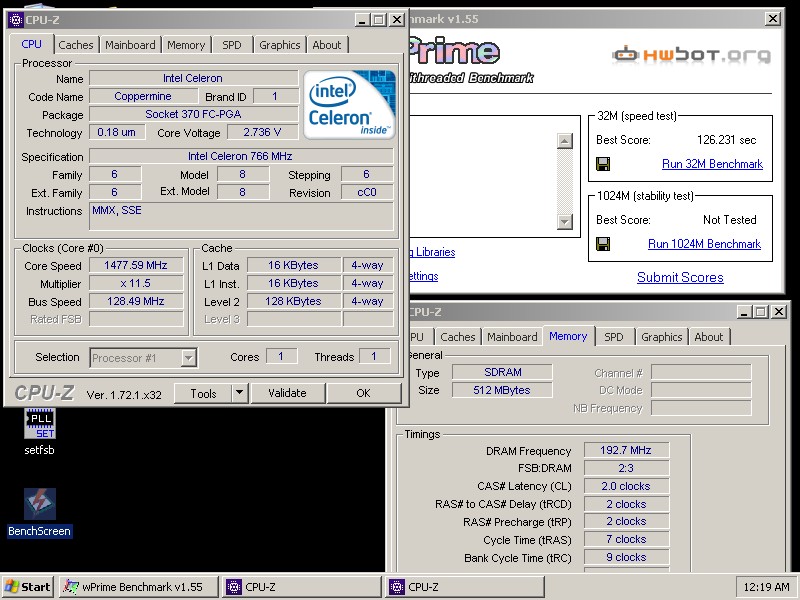Click the HWBOT.org logo in wPrime
Viewport: 800px width, 600px height.
pos(692,54)
